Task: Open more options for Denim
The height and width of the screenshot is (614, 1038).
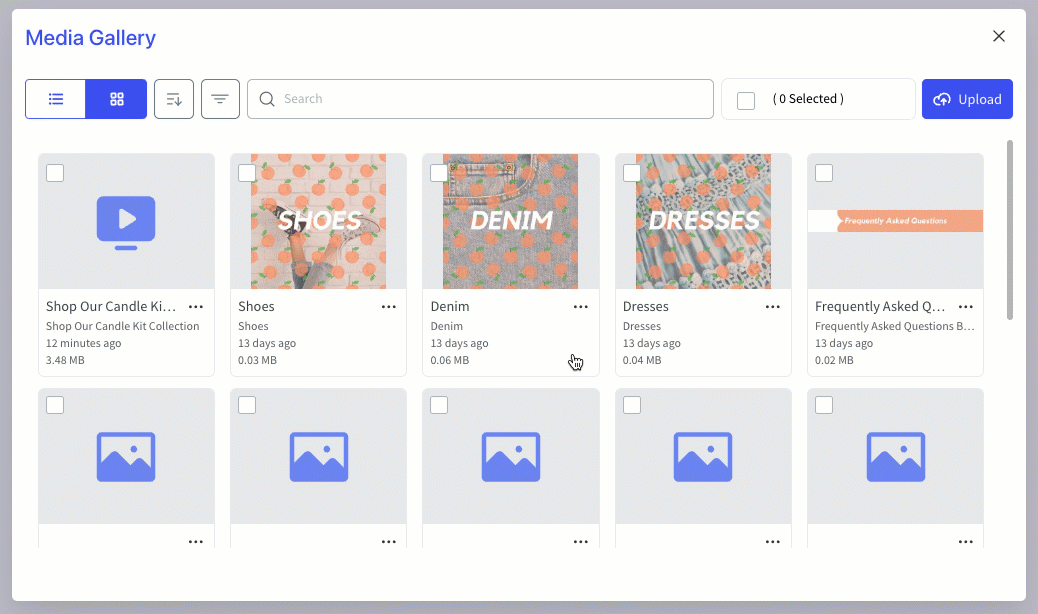Action: (x=581, y=307)
